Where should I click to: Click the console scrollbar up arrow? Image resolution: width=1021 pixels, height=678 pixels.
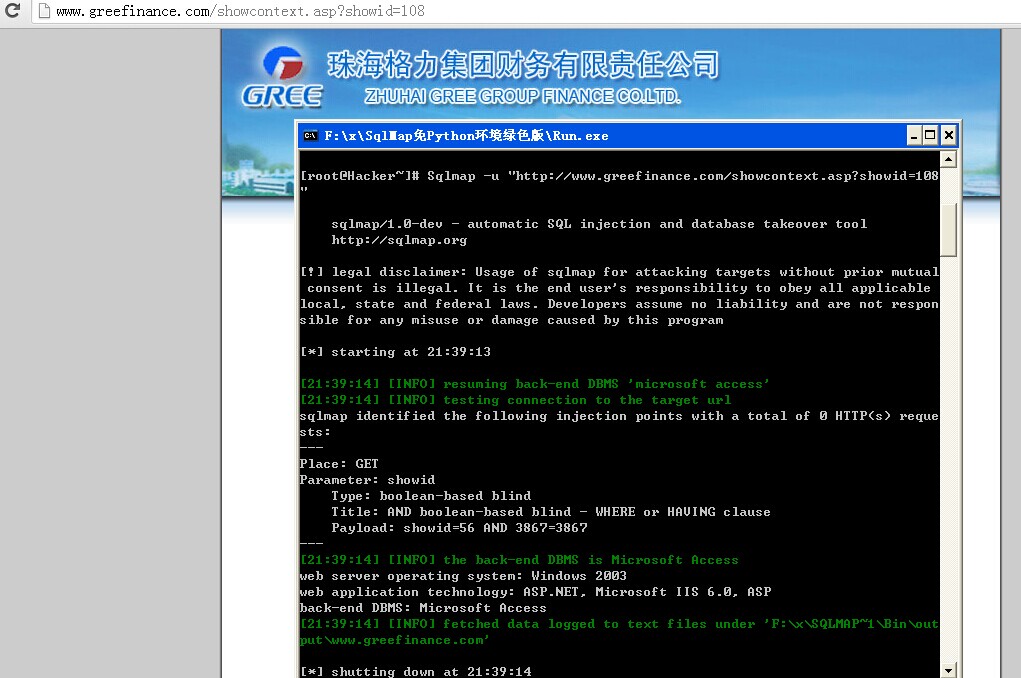949,159
